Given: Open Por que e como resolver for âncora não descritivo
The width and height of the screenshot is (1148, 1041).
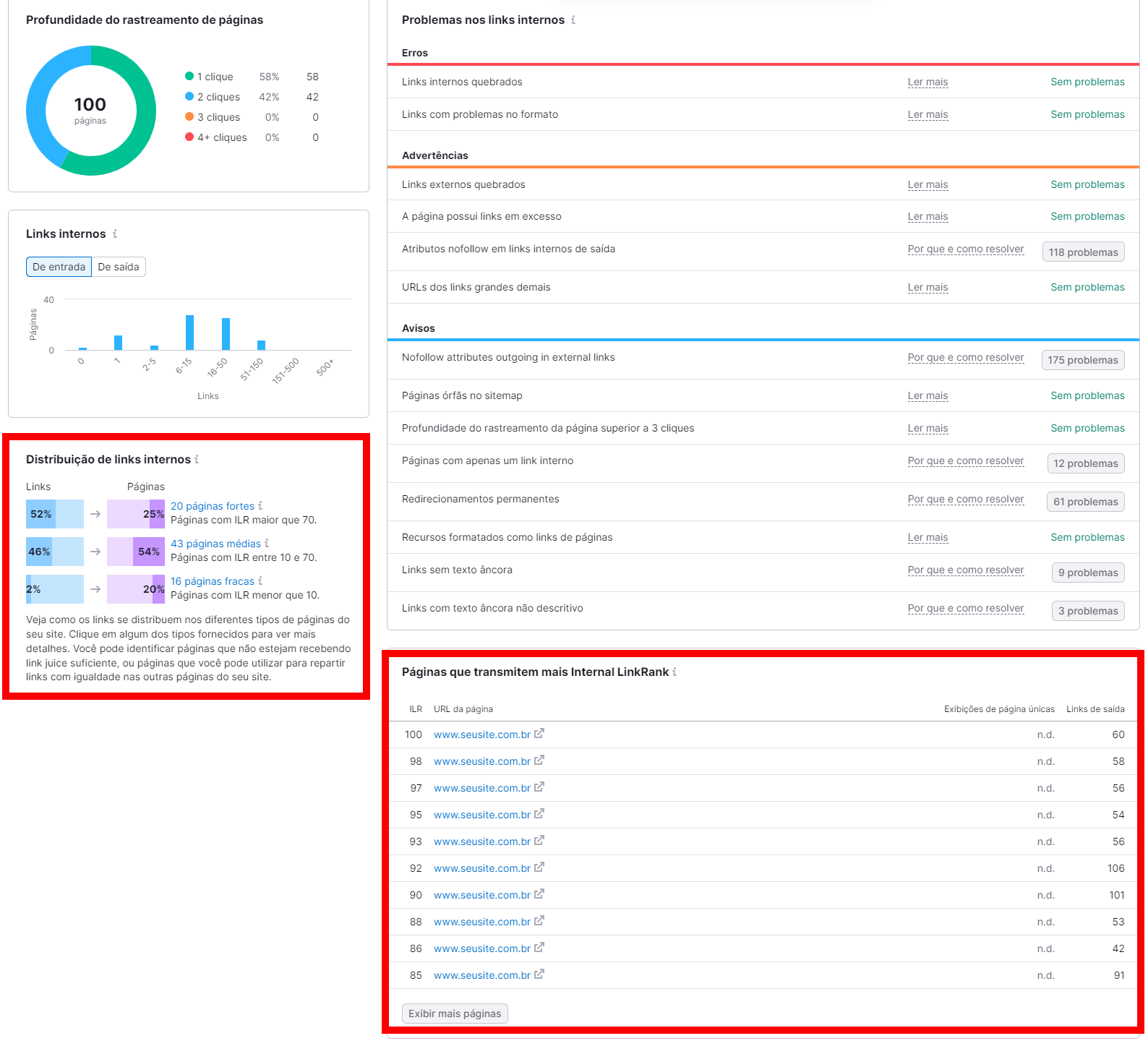Looking at the screenshot, I should (966, 609).
